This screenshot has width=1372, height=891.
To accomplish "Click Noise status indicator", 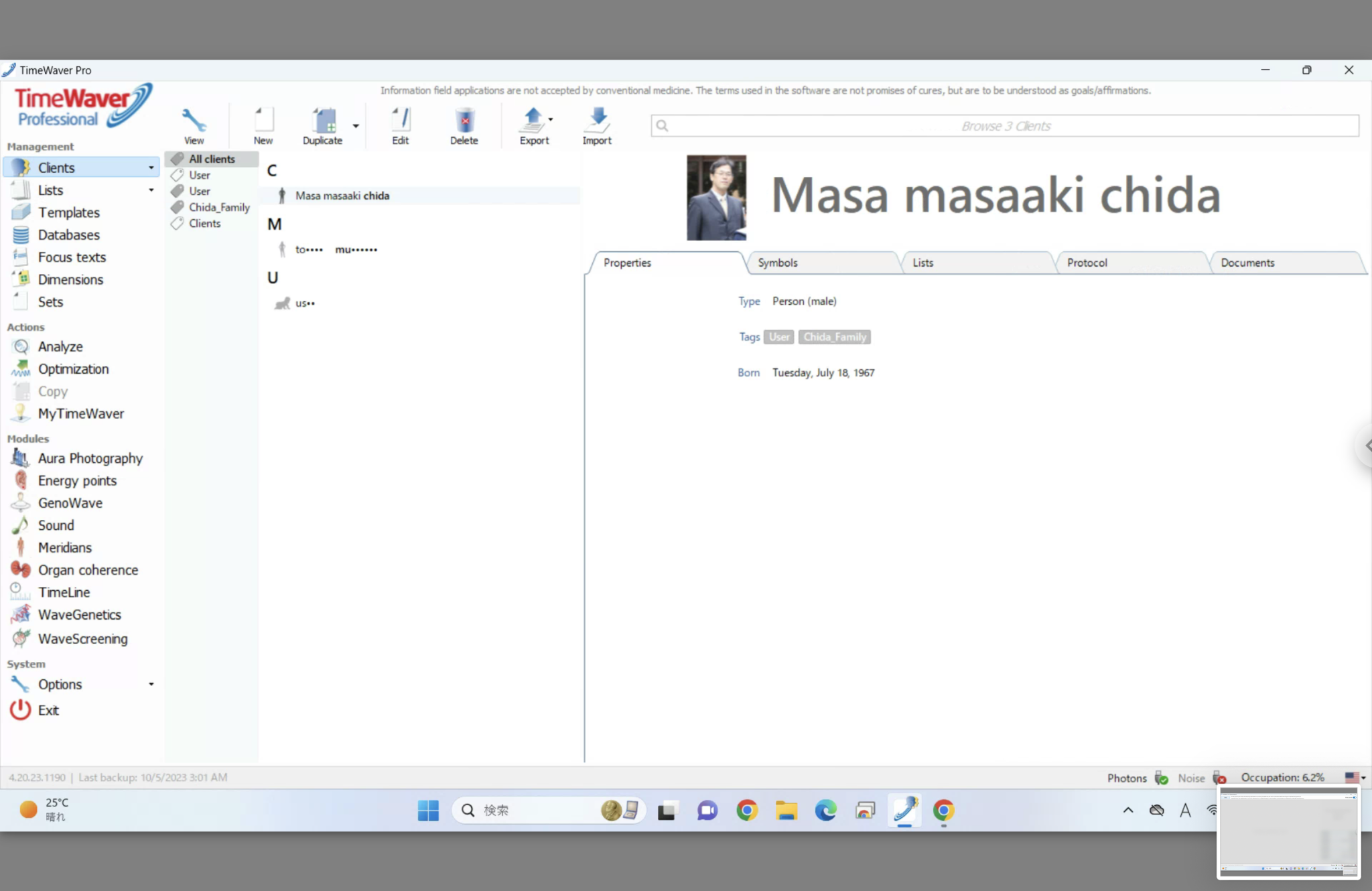I will (x=1202, y=778).
